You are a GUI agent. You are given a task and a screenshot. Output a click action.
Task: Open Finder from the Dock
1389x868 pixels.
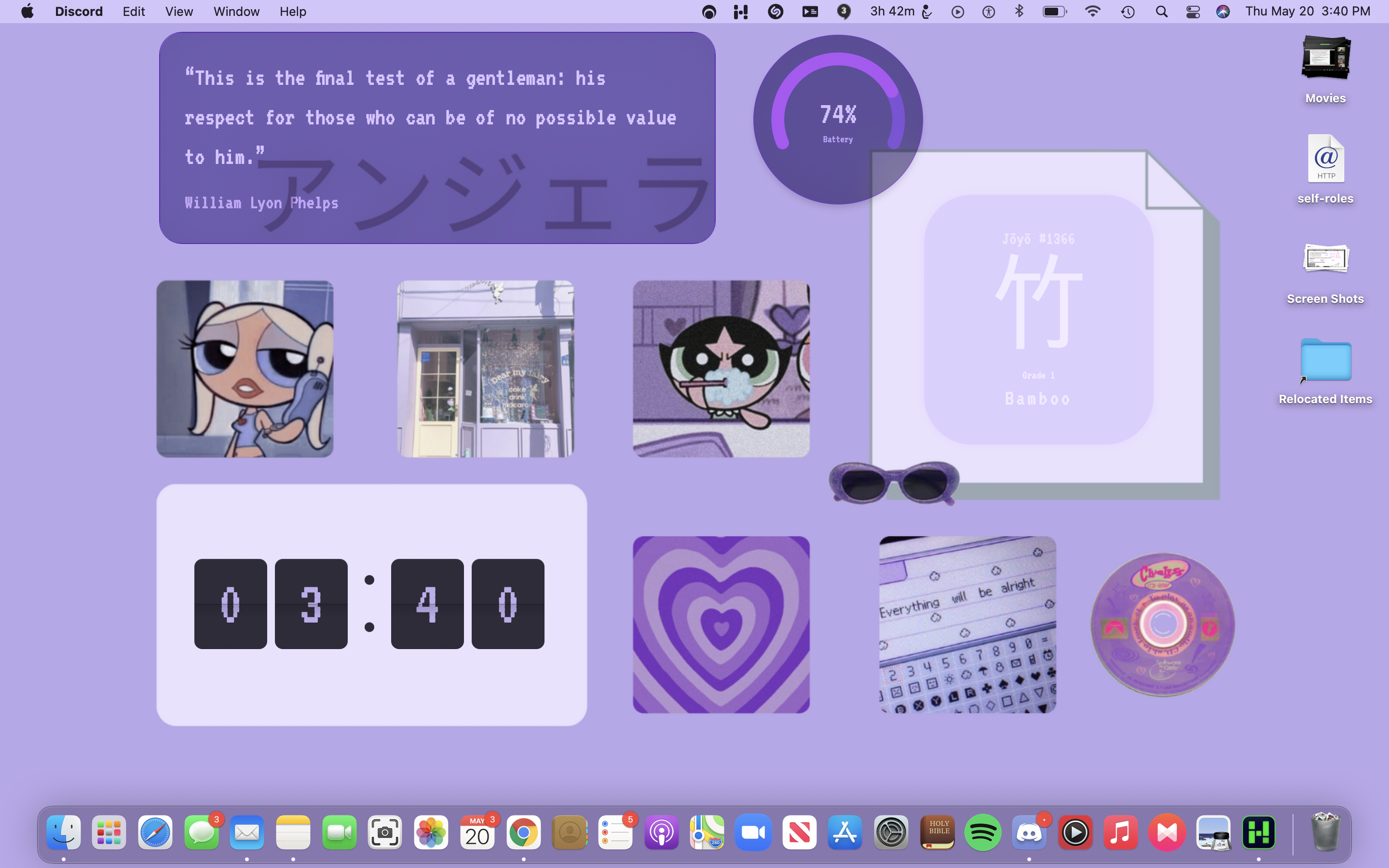coord(63,832)
